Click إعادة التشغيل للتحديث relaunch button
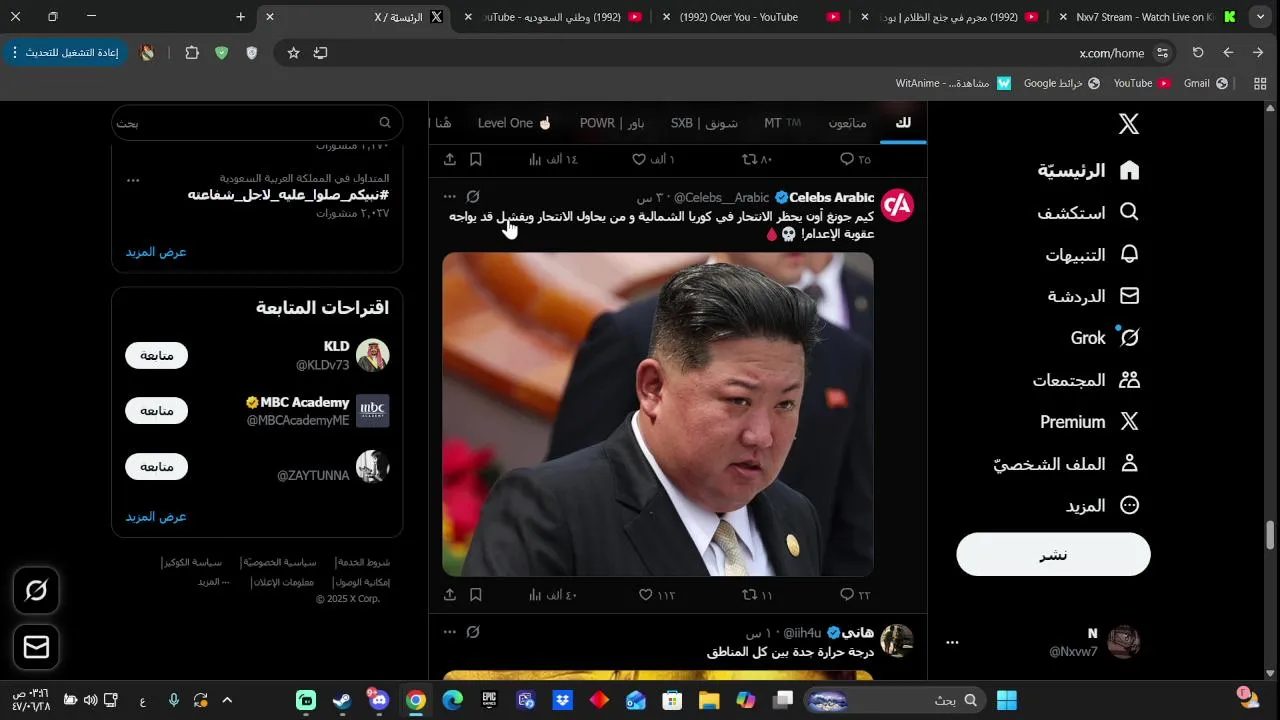This screenshot has width=1280, height=720. click(64, 53)
